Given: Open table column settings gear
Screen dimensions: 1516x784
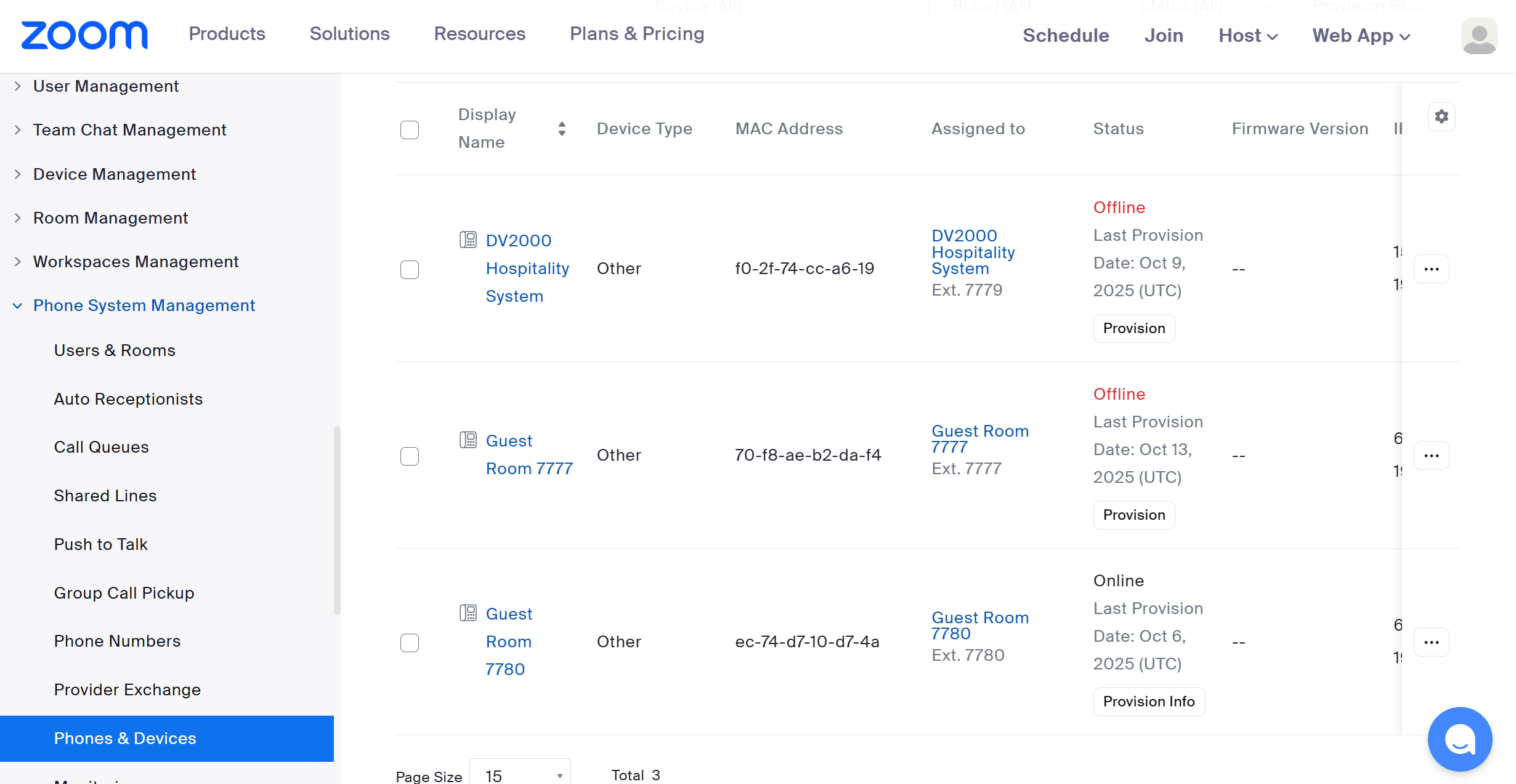Looking at the screenshot, I should tap(1441, 116).
